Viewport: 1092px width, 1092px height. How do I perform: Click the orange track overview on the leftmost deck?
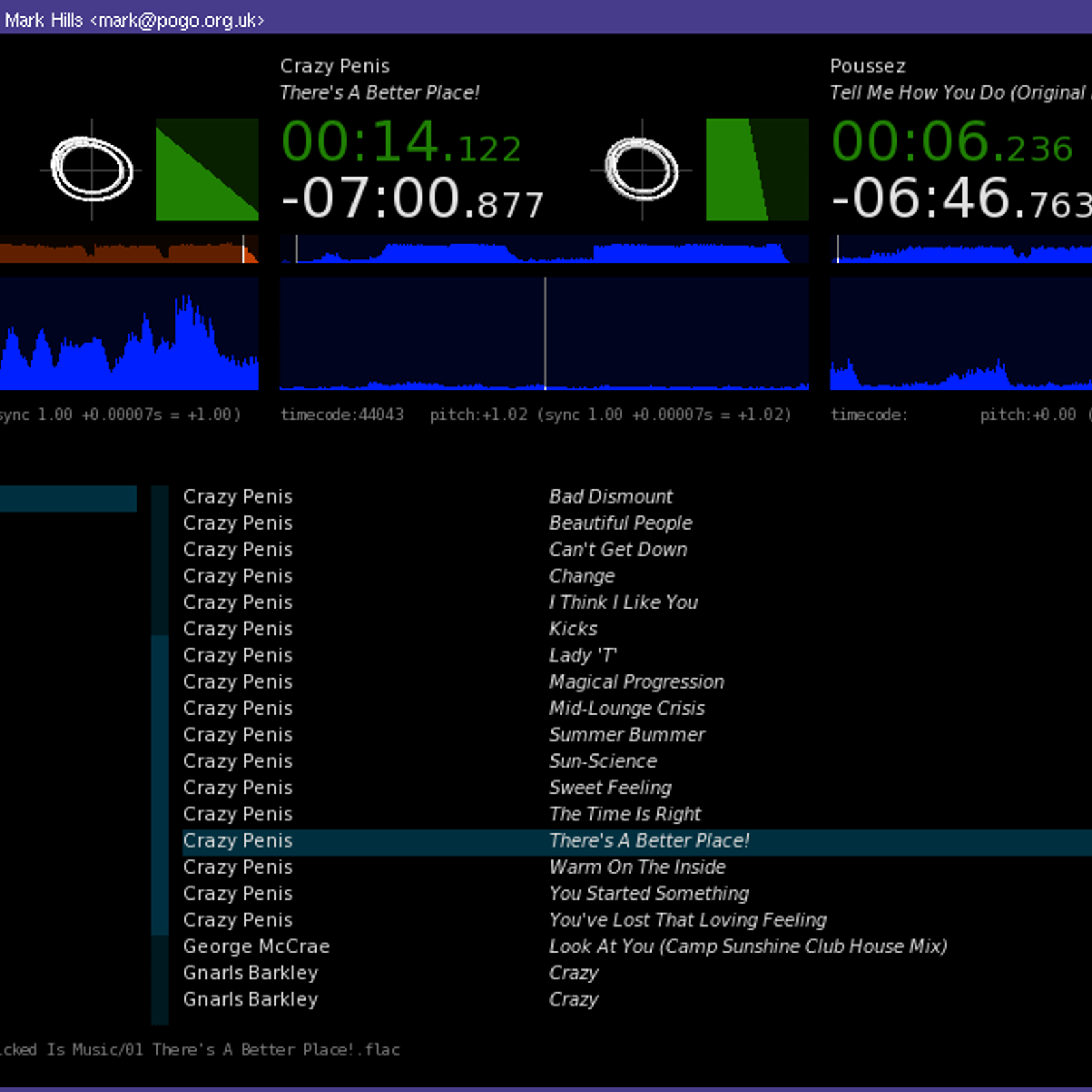(x=129, y=249)
